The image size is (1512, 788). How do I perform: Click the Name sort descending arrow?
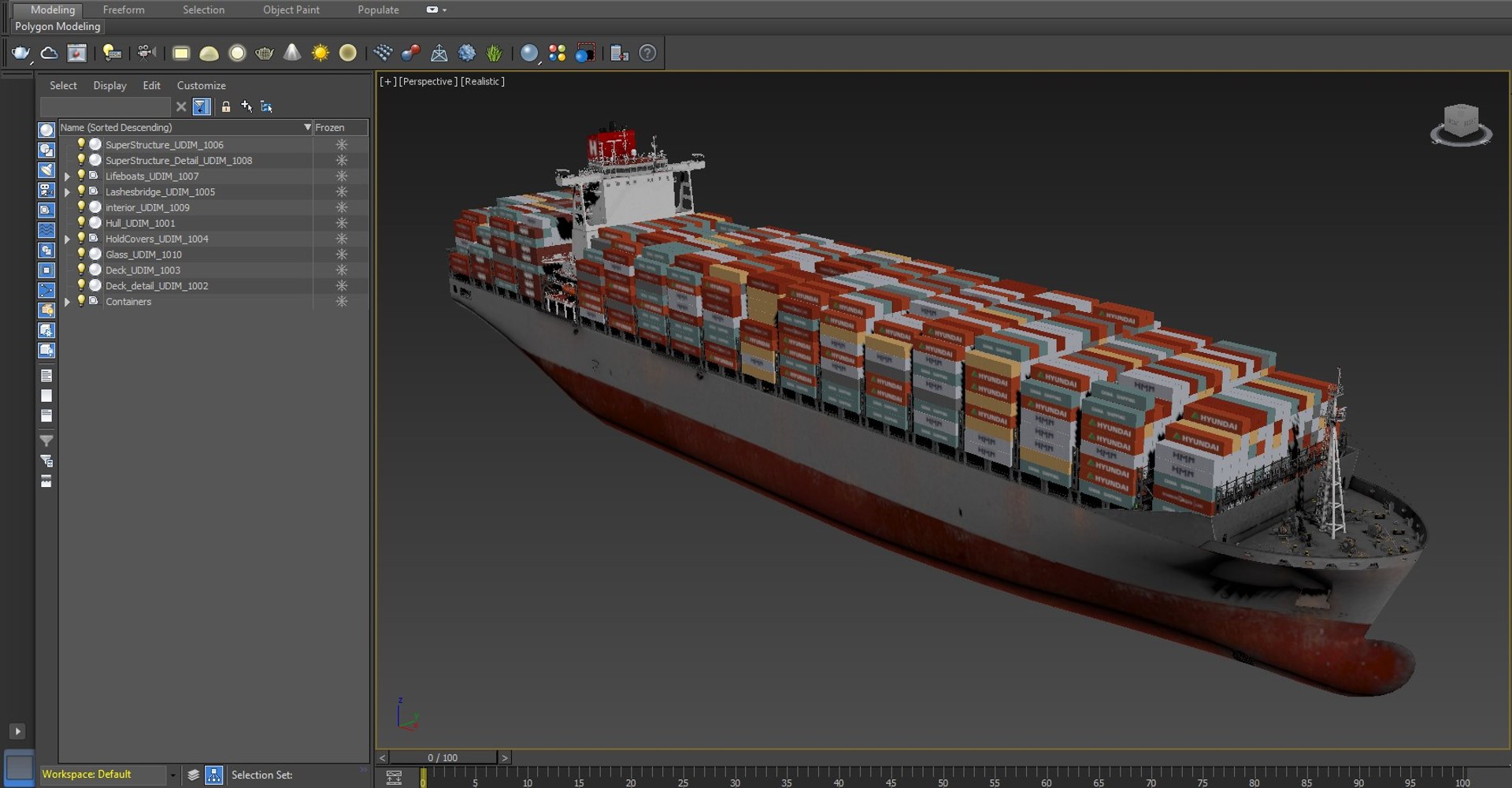tap(307, 127)
